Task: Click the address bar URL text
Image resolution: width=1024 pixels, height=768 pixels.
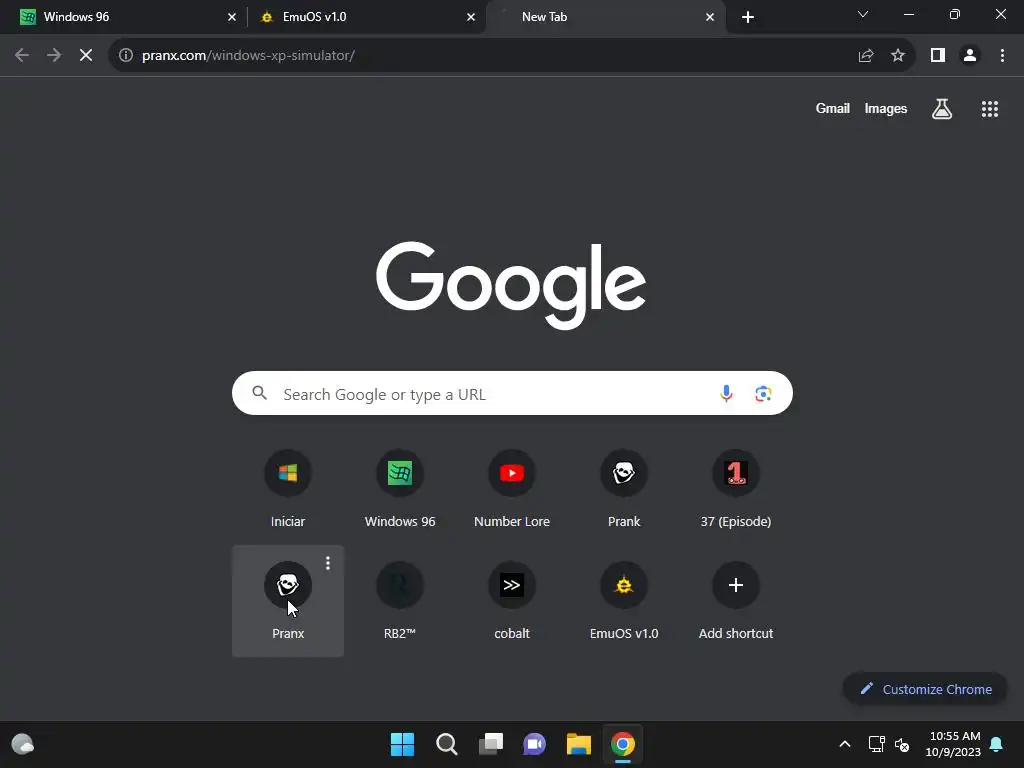Action: pyautogui.click(x=248, y=56)
